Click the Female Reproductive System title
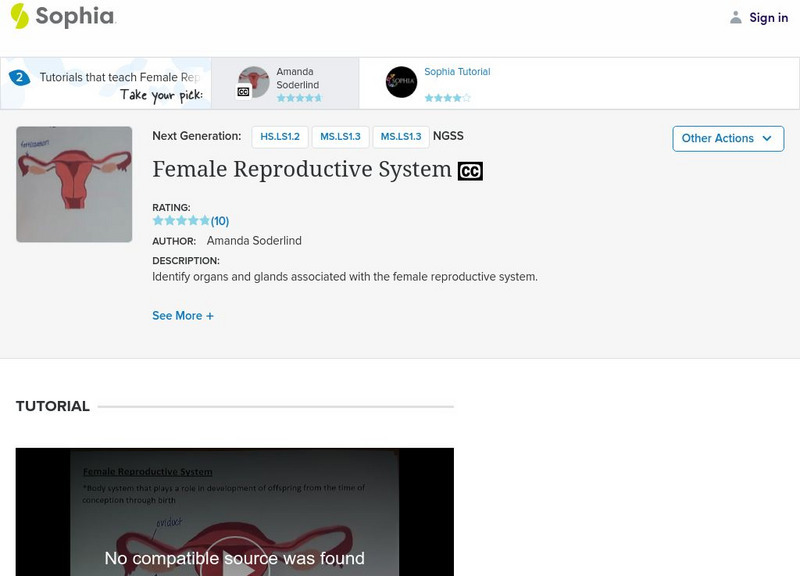The width and height of the screenshot is (800, 576). [302, 169]
